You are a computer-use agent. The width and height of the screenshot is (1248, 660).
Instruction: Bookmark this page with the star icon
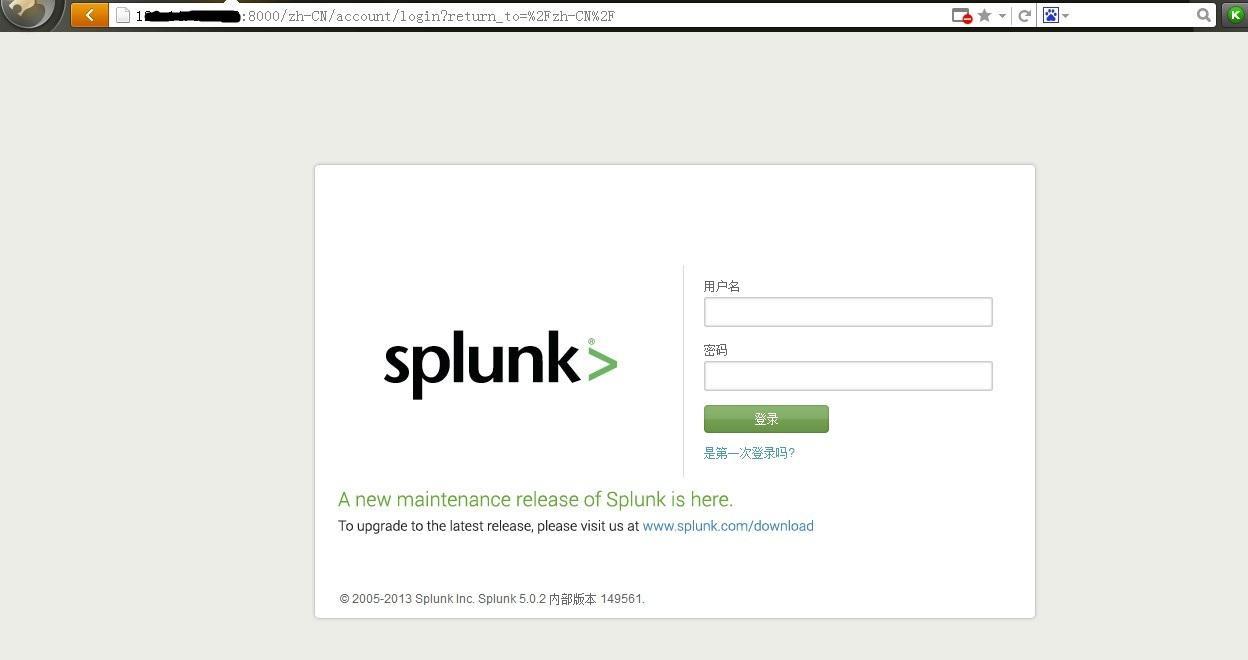click(x=984, y=15)
